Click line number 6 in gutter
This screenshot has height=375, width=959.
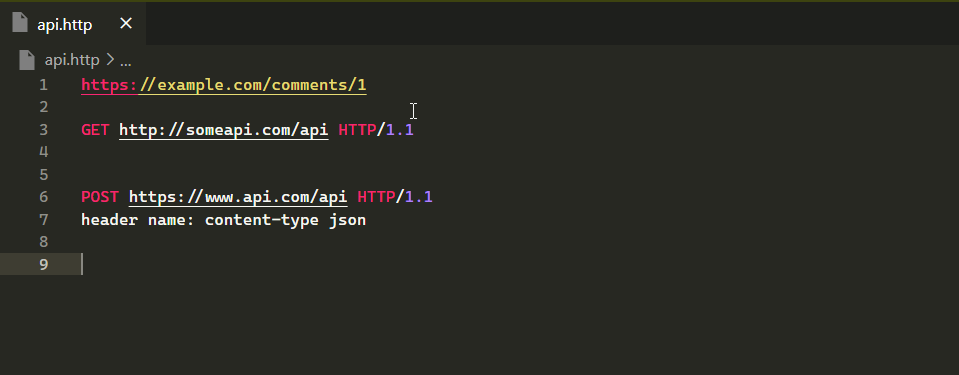tap(43, 197)
